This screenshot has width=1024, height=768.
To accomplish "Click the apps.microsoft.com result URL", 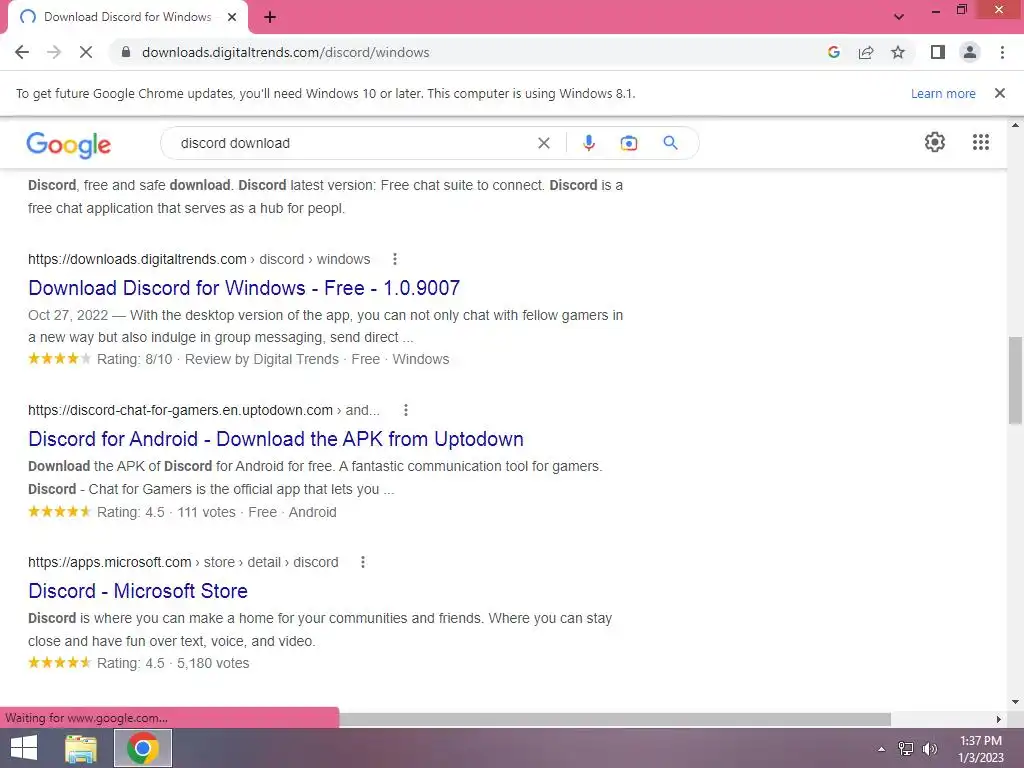I will pos(183,562).
